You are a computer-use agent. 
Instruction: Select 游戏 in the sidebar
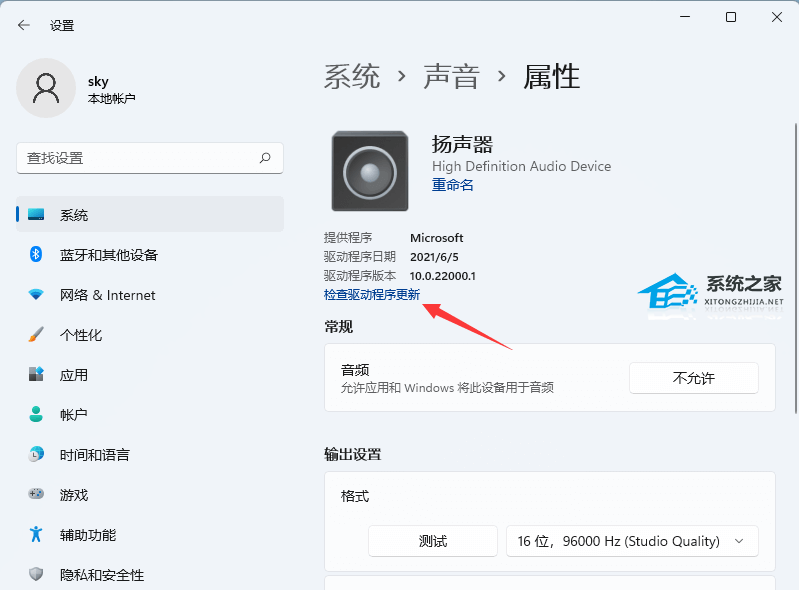click(150, 494)
